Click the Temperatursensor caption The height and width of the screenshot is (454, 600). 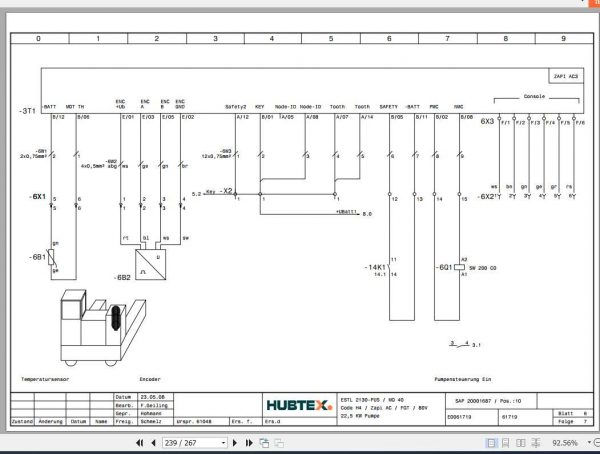(45, 379)
